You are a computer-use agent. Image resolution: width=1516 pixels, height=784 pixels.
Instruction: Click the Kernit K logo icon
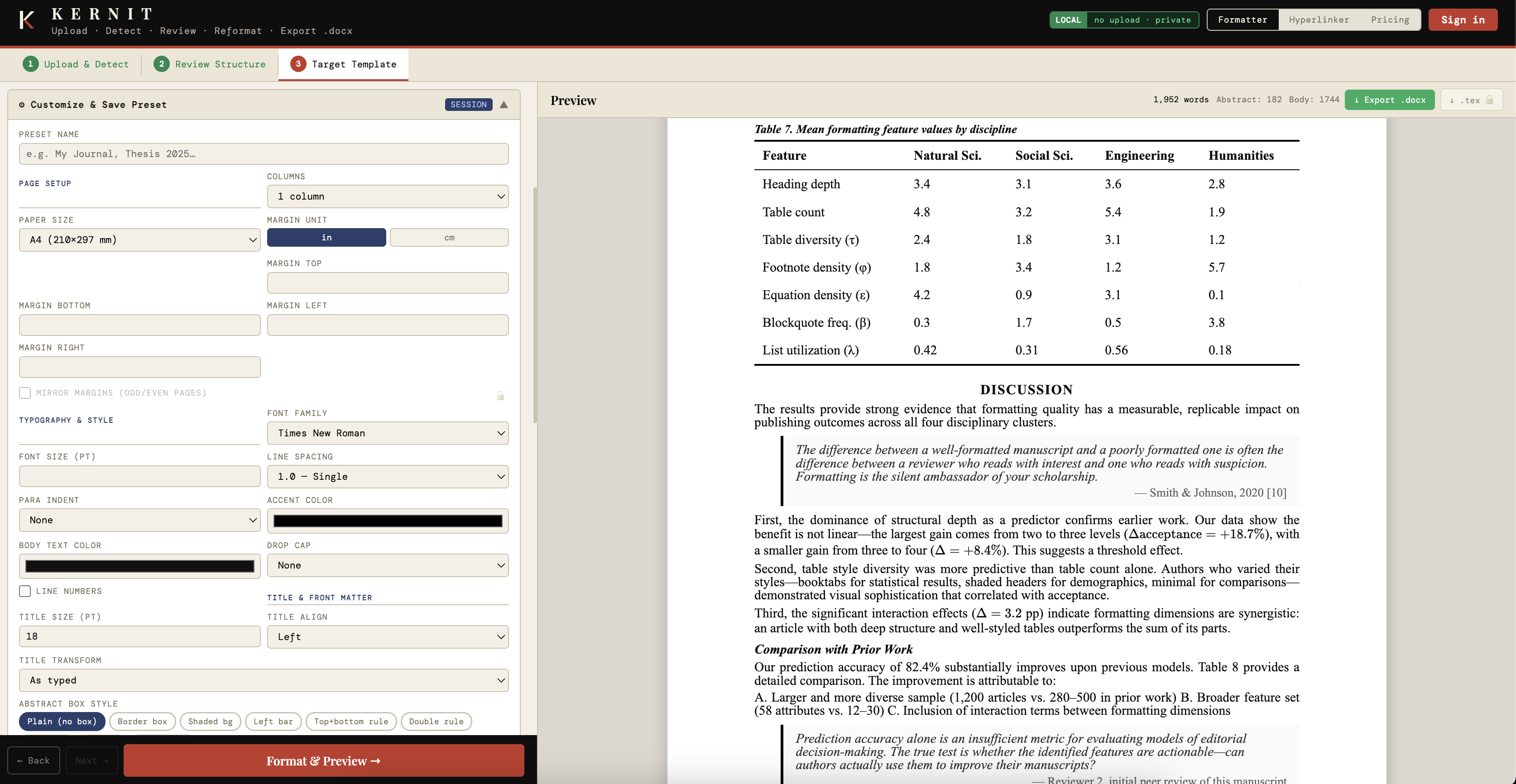pos(26,20)
